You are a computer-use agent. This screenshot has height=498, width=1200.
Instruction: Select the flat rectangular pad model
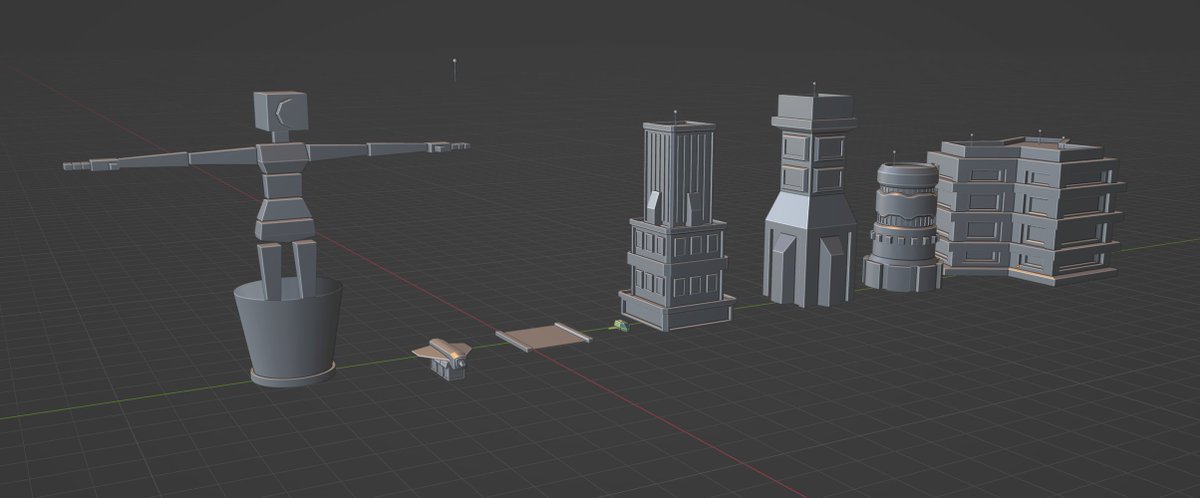coord(543,337)
